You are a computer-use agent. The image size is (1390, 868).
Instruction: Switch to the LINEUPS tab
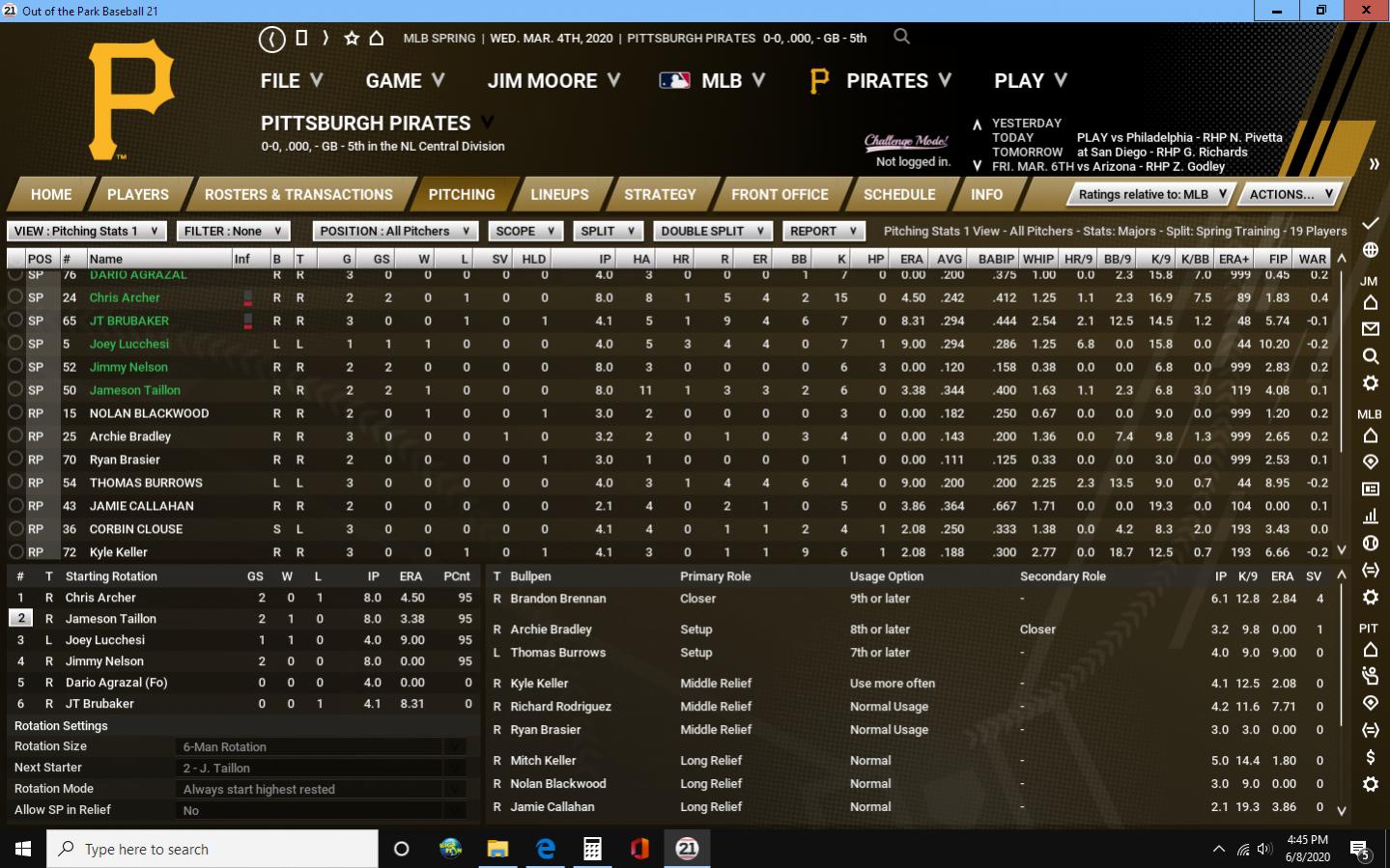tap(559, 194)
